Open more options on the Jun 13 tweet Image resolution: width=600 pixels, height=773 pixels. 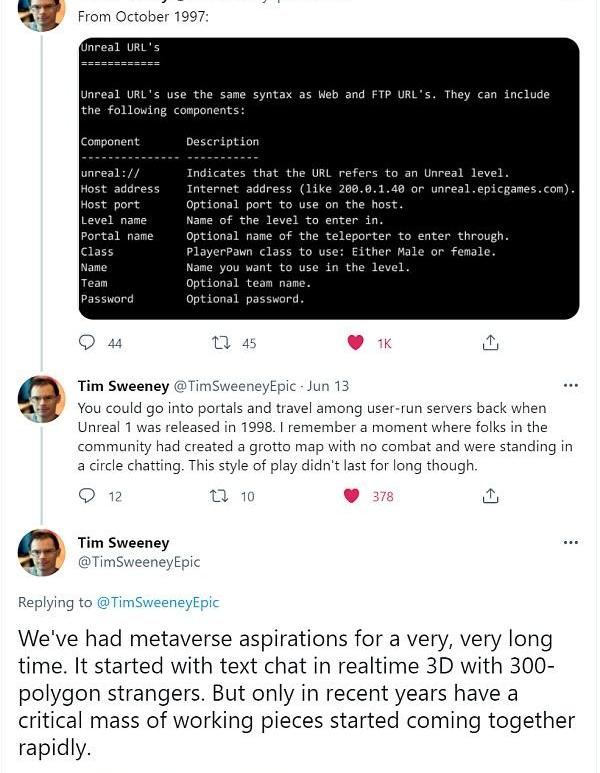pyautogui.click(x=571, y=385)
